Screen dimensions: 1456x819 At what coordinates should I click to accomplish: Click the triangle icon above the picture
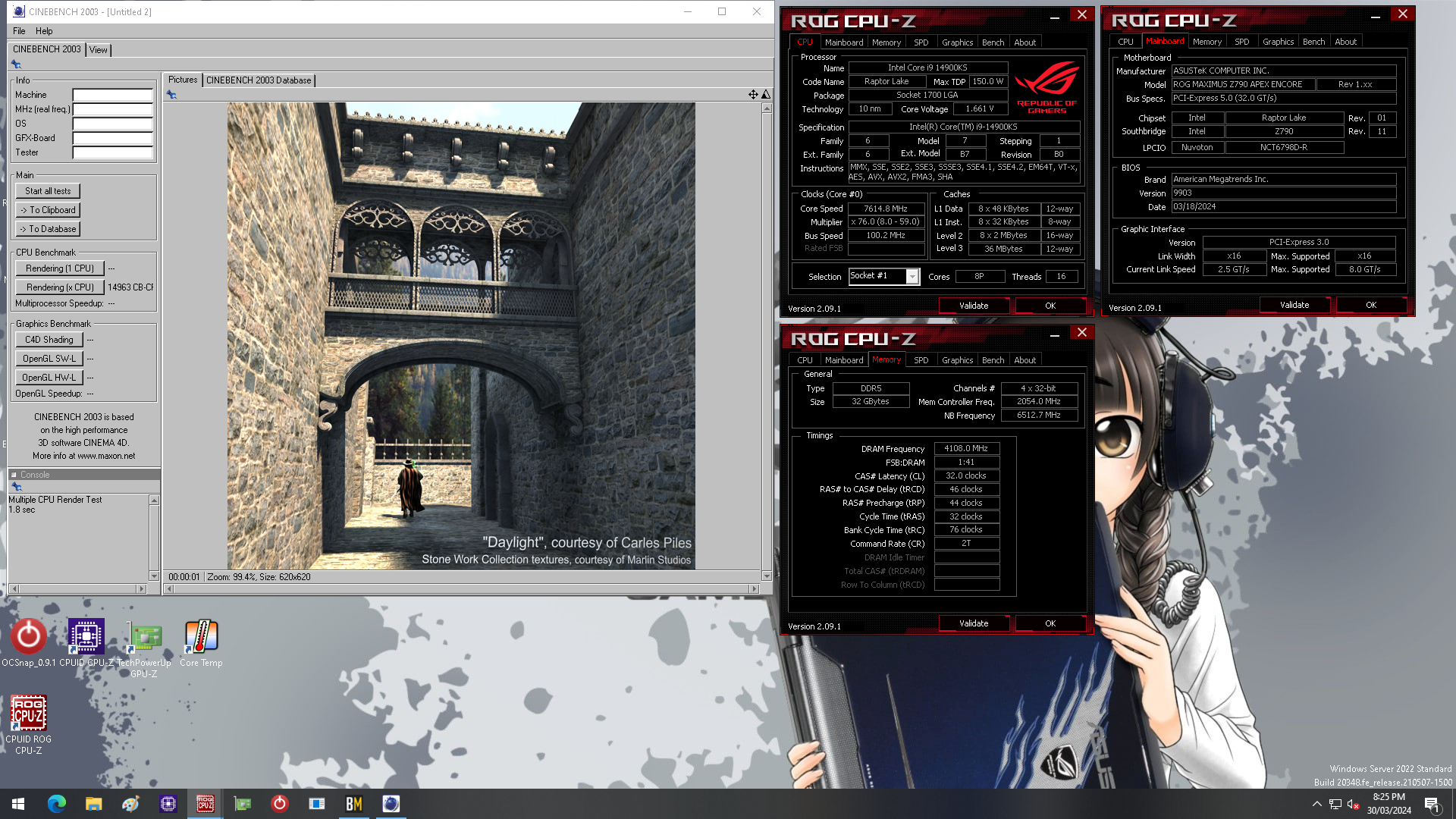point(766,95)
